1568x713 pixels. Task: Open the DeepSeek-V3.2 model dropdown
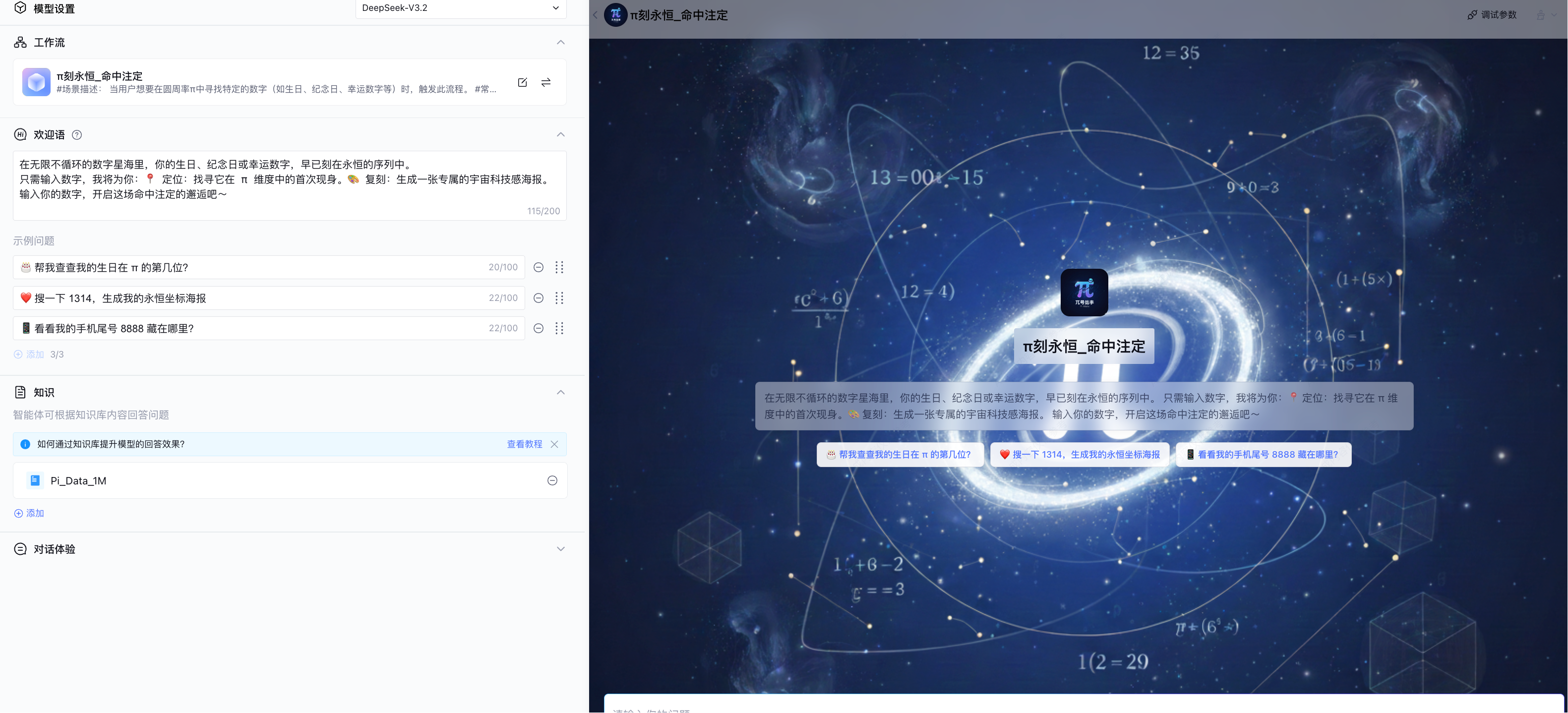pyautogui.click(x=460, y=8)
